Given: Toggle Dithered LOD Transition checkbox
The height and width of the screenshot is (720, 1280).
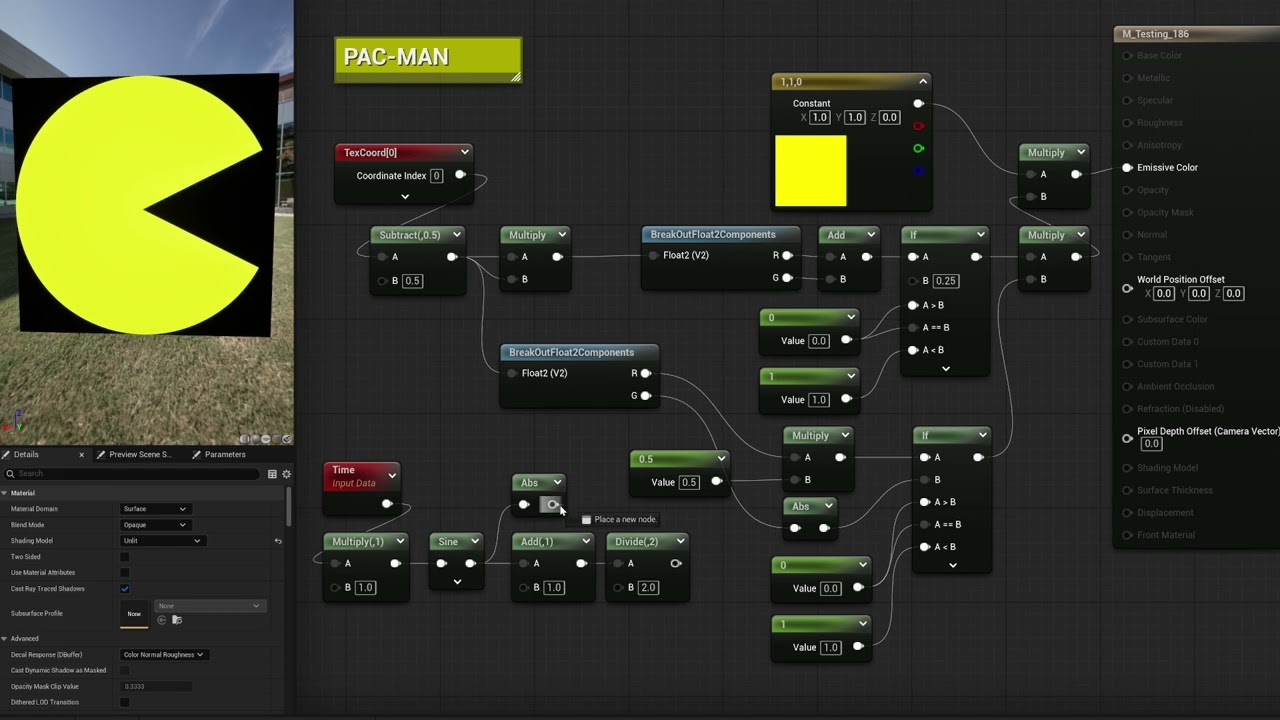Looking at the screenshot, I should 125,703.
